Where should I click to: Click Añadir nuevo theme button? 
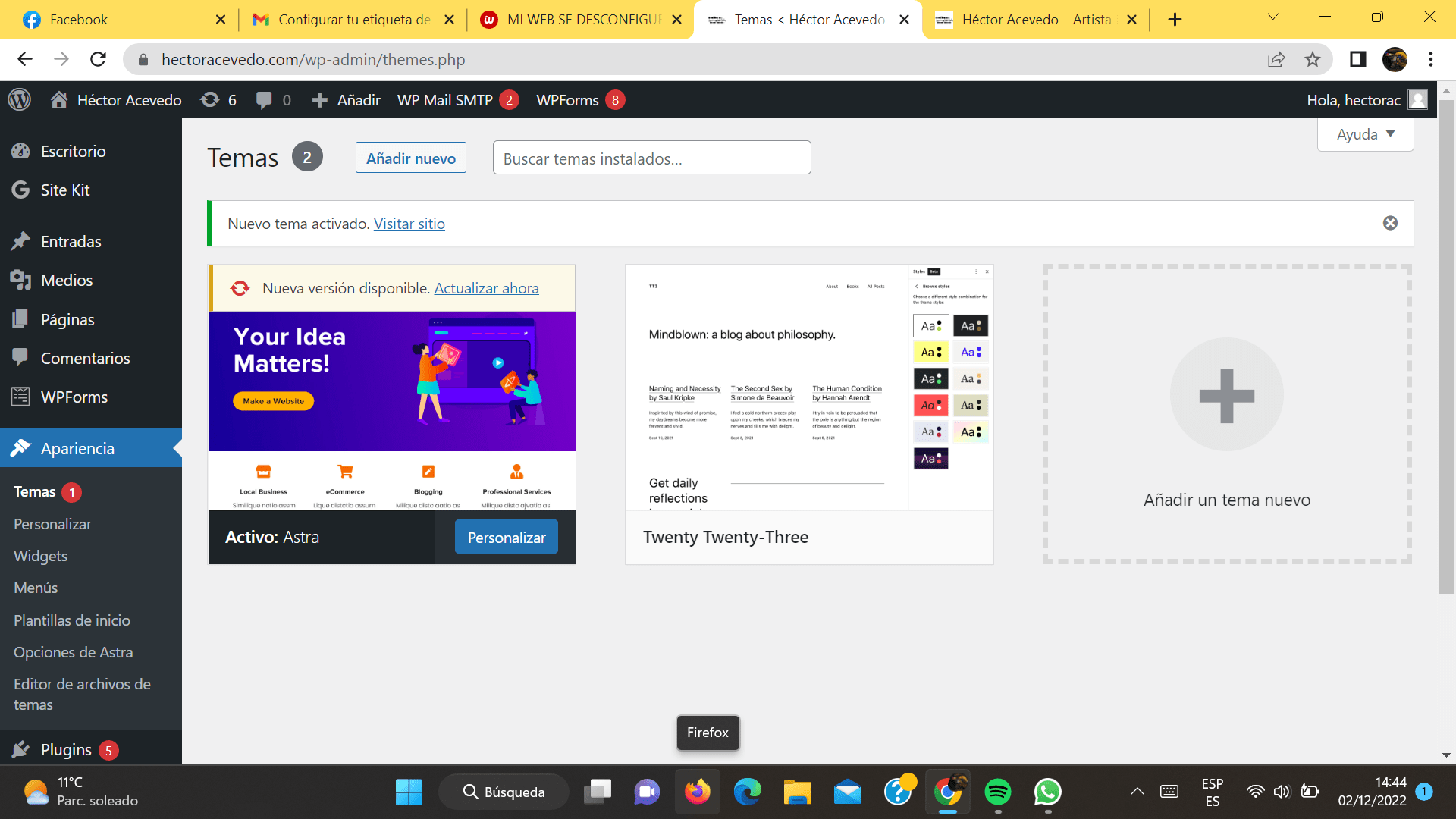click(x=411, y=158)
